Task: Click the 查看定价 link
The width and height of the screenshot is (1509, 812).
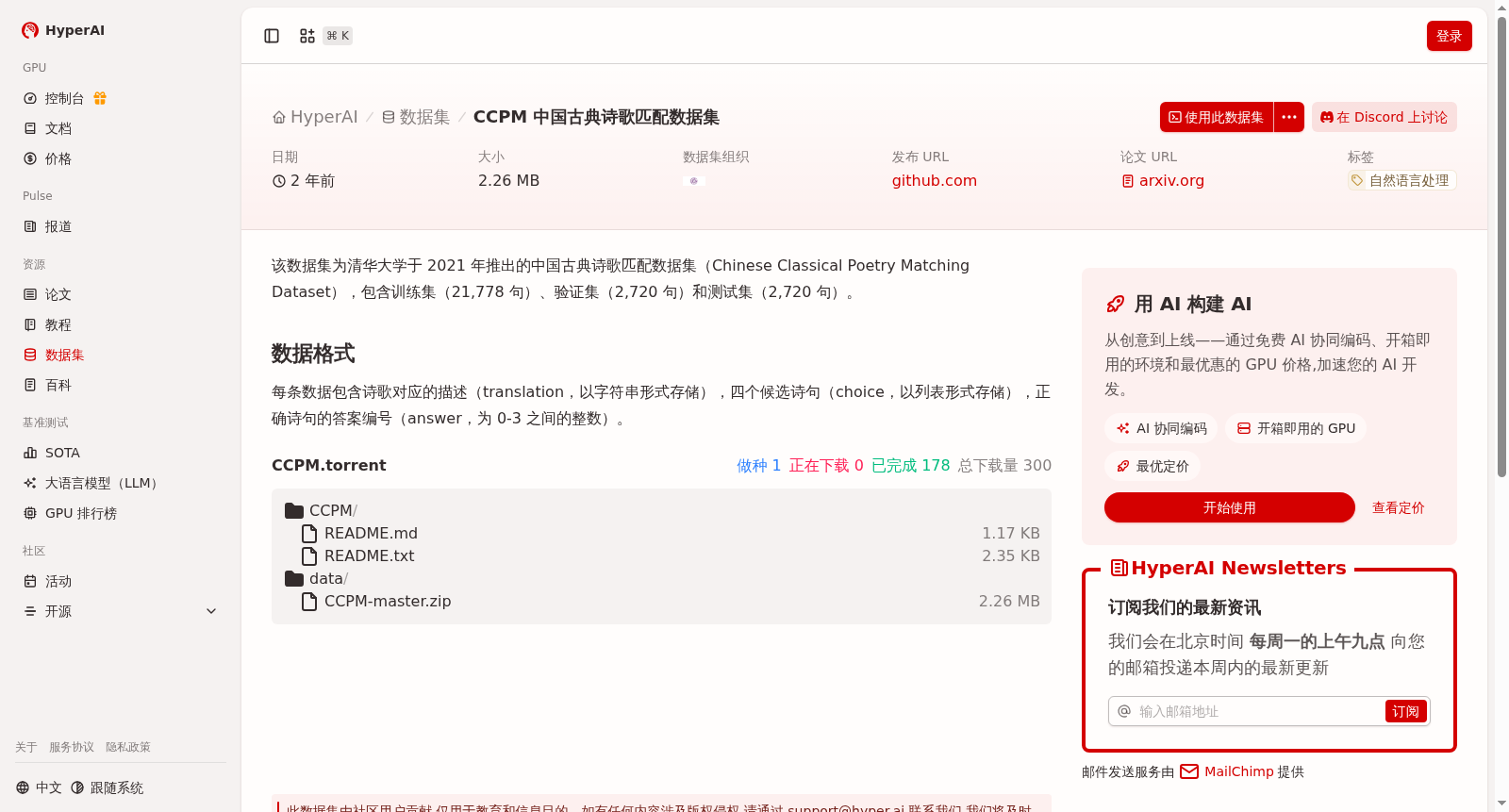Action: pos(1399,507)
